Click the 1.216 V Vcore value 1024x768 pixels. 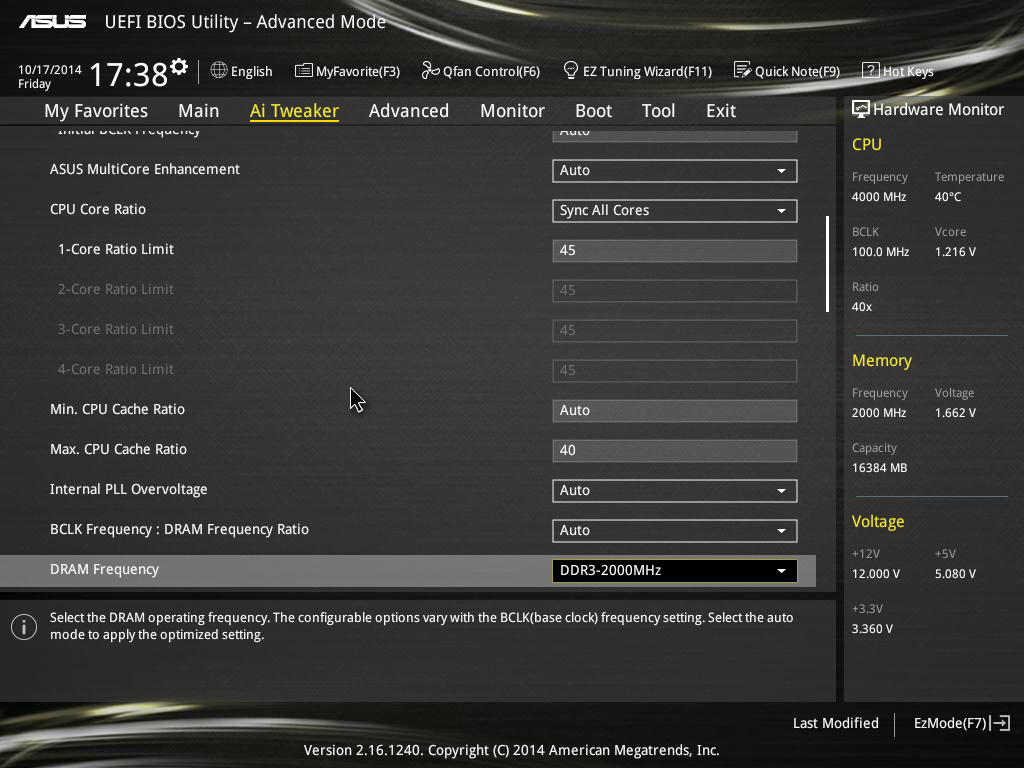point(955,251)
